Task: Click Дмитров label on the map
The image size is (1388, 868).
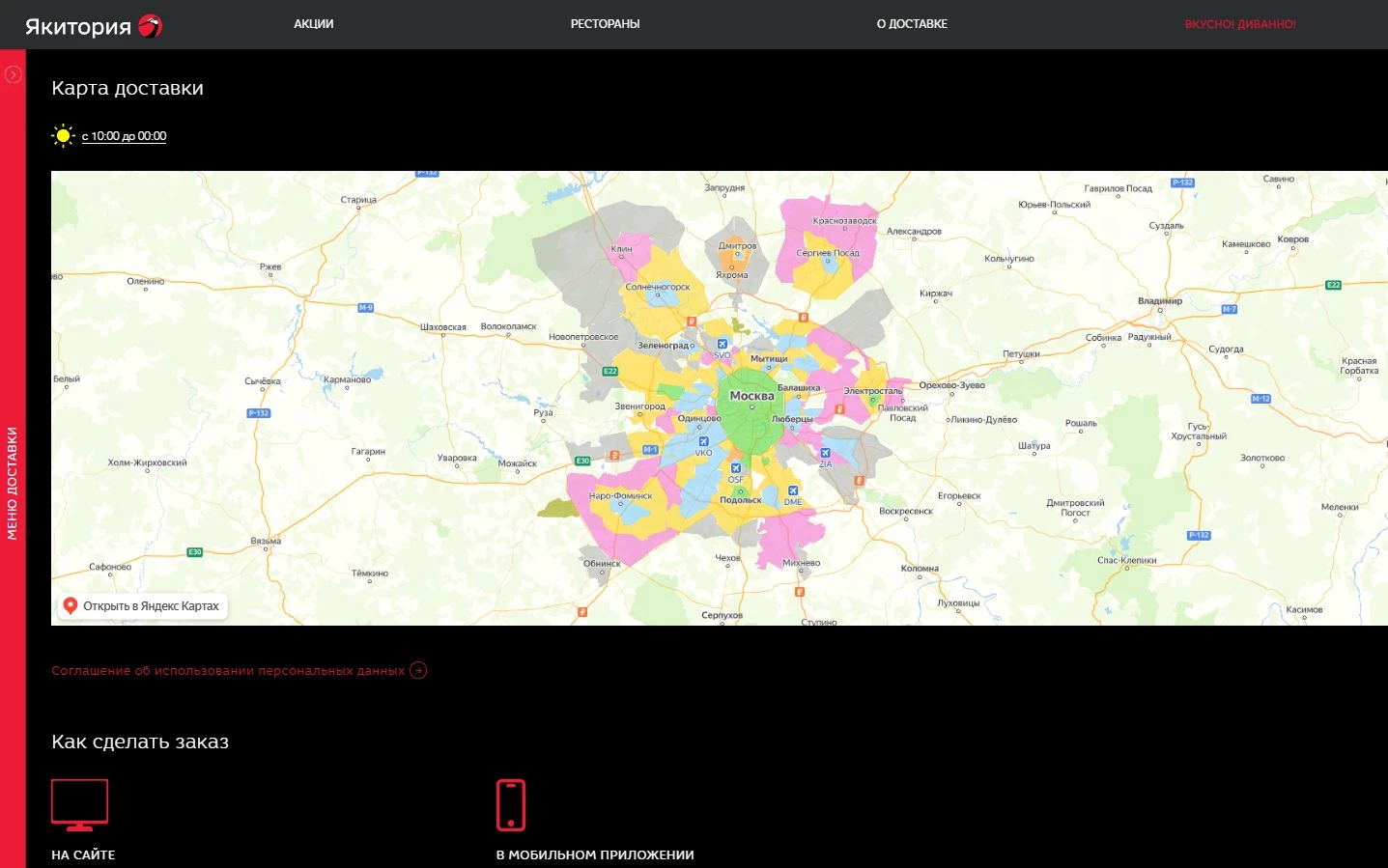Action: (737, 246)
